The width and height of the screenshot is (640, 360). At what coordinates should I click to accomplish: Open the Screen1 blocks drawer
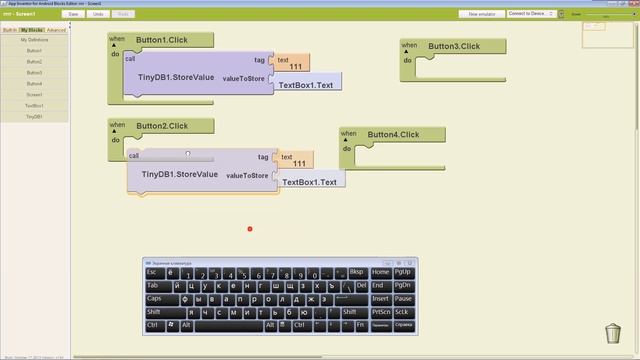tap(34, 95)
